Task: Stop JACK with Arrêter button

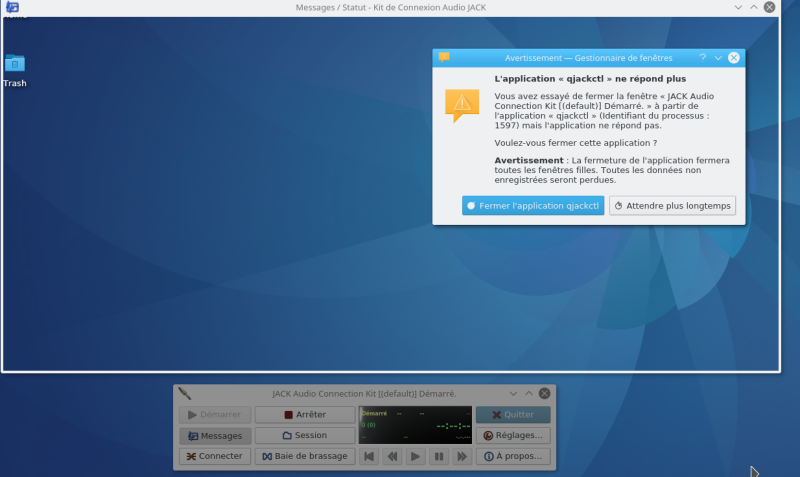Action: click(x=305, y=415)
